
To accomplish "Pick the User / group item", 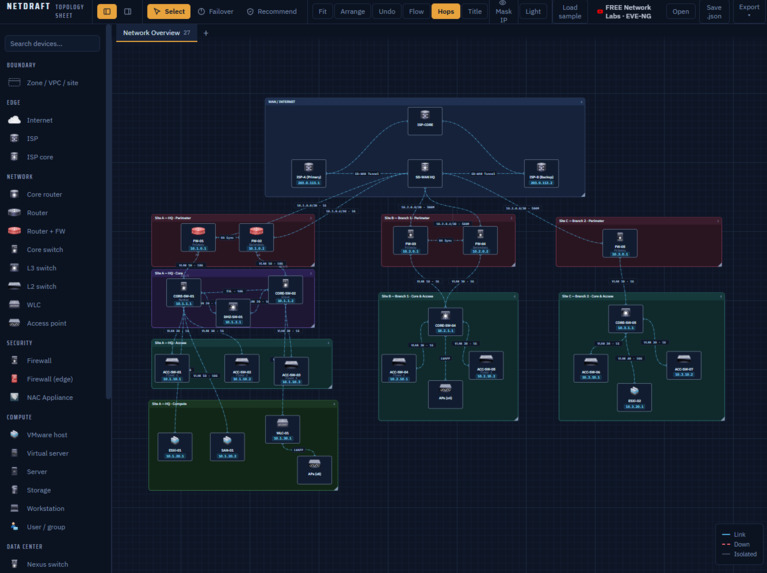I will pos(53,527).
